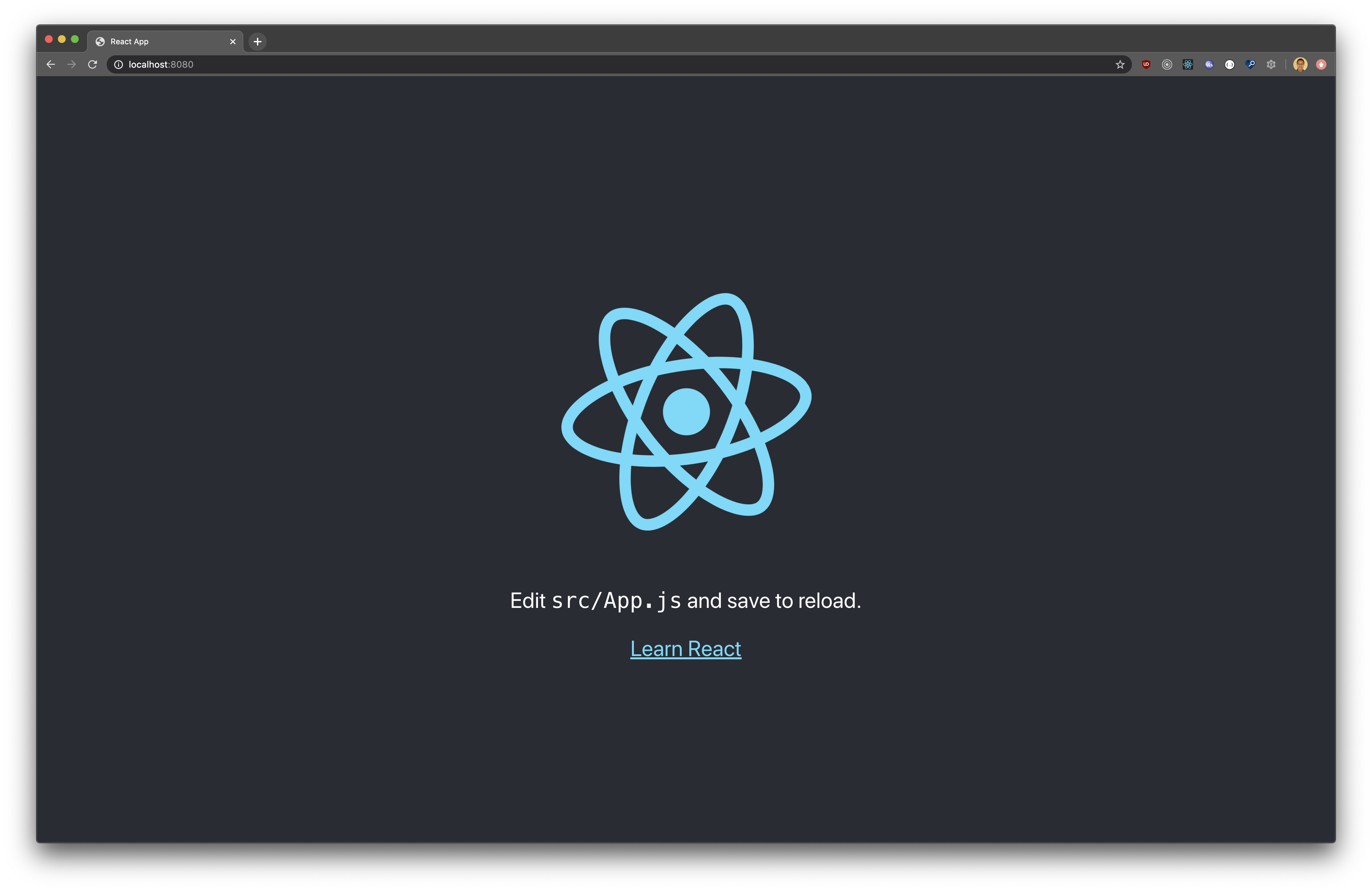Close the browser window with red button
Viewport: 1372px width, 891px height.
49,39
